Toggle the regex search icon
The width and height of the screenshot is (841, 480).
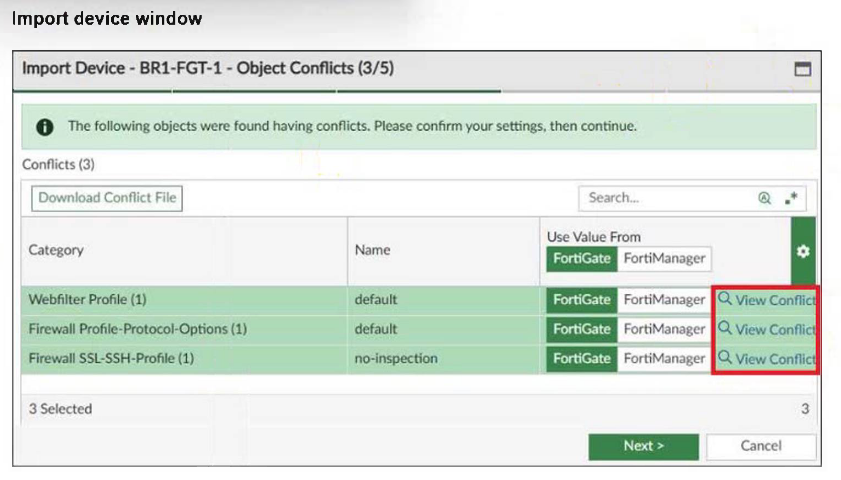click(x=792, y=198)
